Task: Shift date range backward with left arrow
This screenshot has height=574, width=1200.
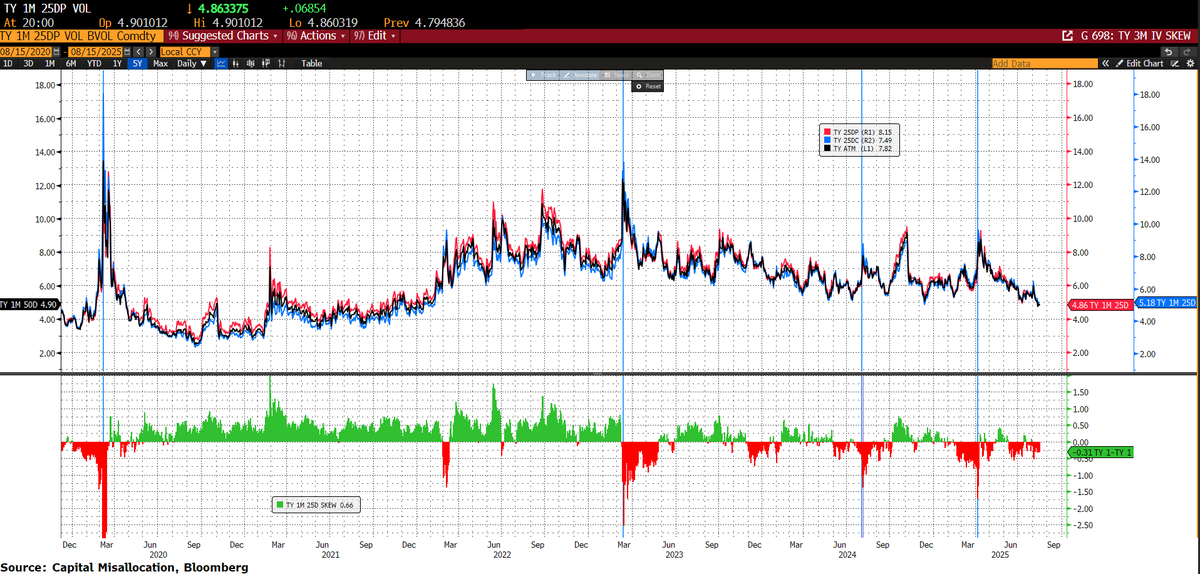Action: click(x=138, y=52)
